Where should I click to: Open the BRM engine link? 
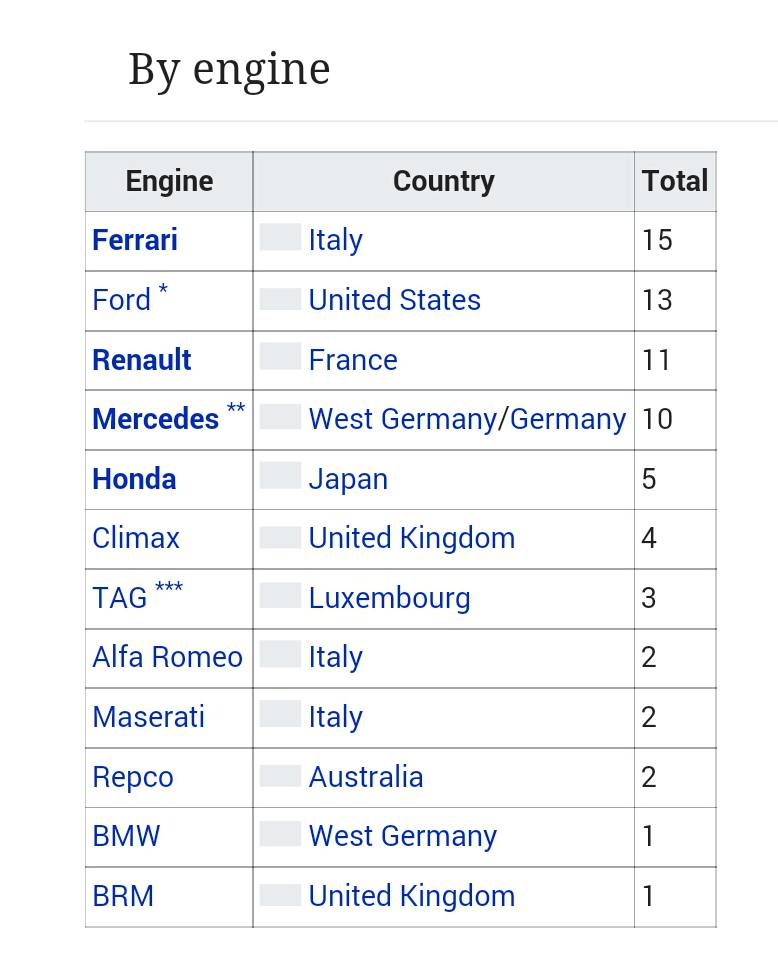pos(123,896)
